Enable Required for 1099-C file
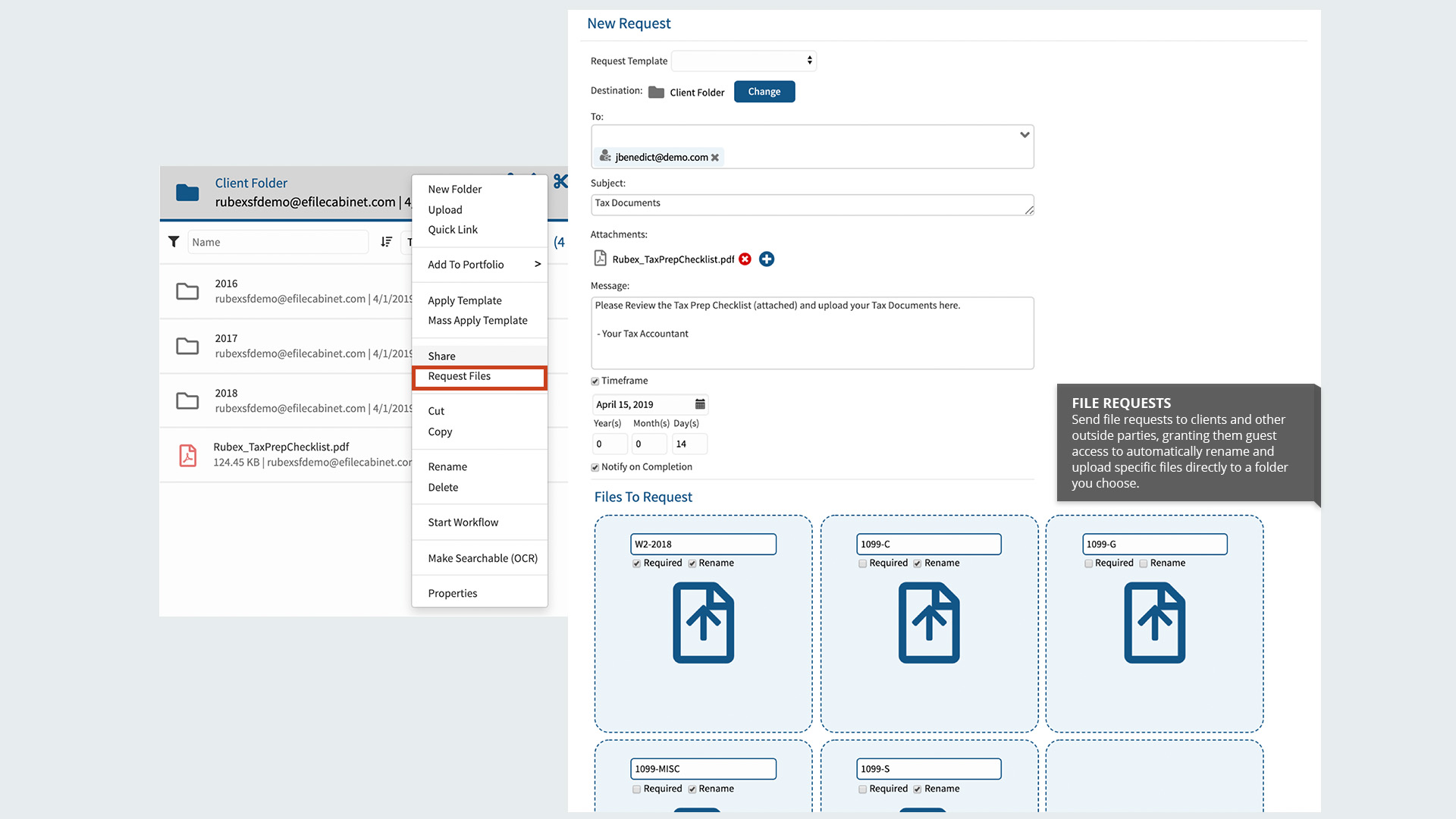This screenshot has height=819, width=1456. pyautogui.click(x=862, y=563)
